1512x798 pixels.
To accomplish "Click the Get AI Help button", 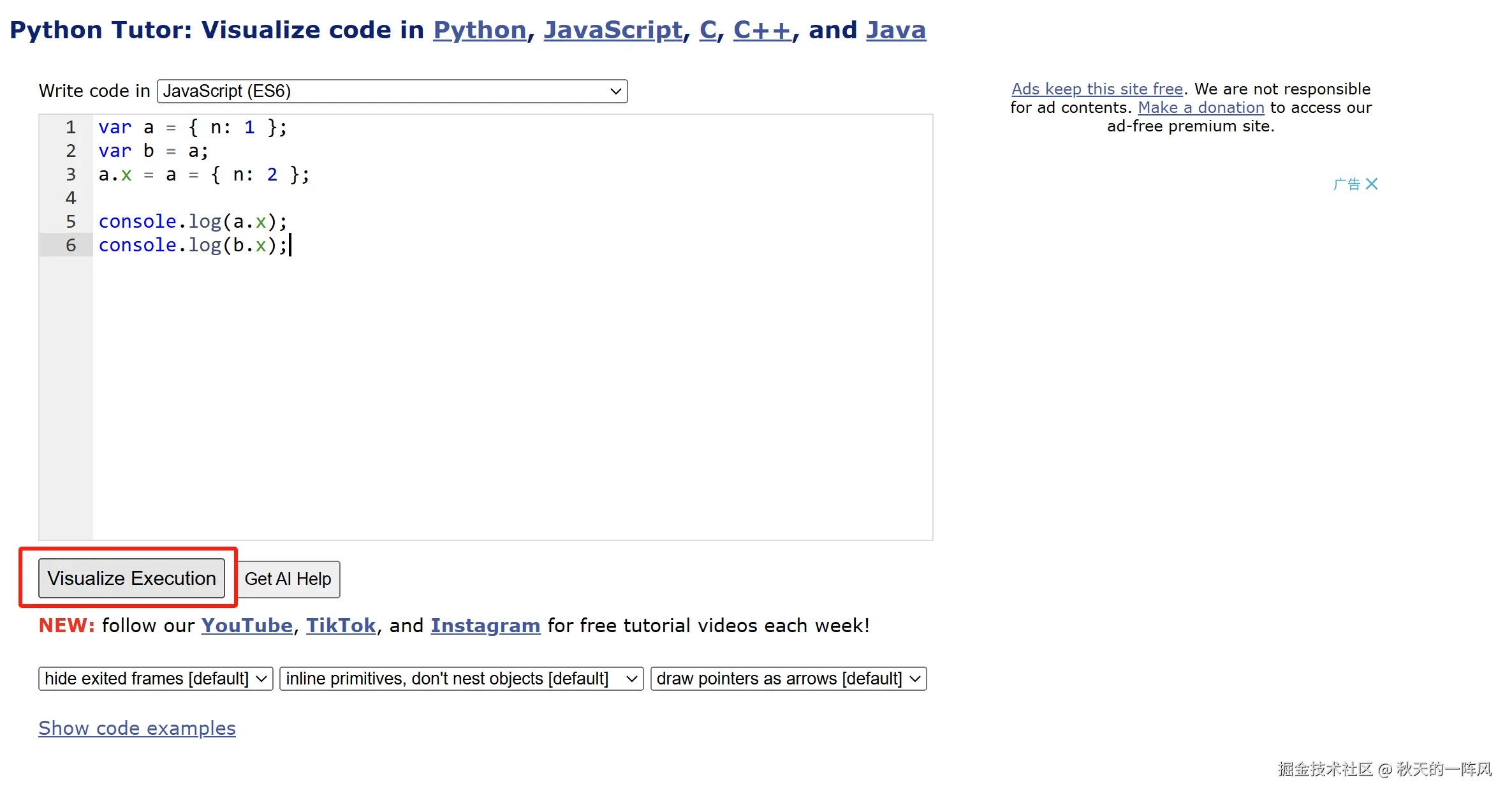I will (288, 579).
